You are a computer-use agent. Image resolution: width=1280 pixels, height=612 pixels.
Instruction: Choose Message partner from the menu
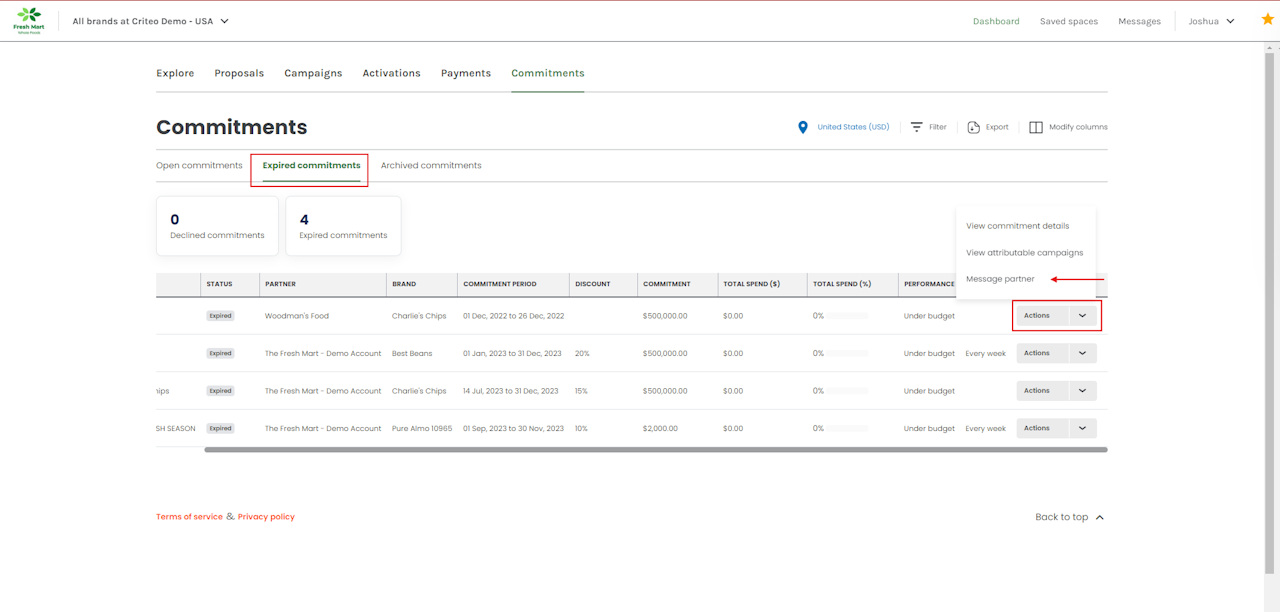tap(1000, 279)
